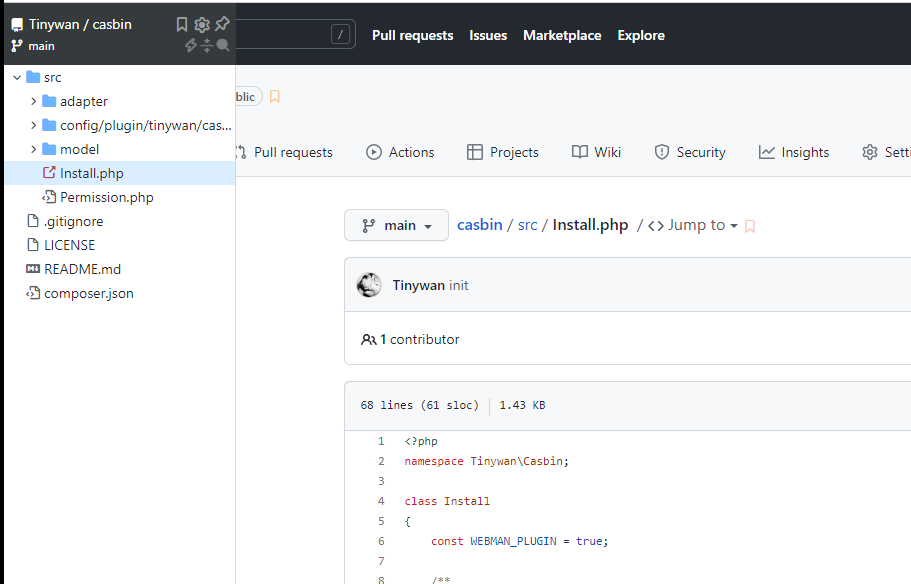
Task: Expand the model folder chevron
Action: [33, 149]
